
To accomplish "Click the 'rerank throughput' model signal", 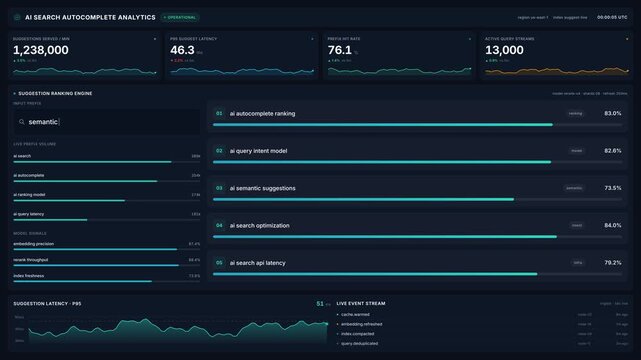I will click(107, 262).
